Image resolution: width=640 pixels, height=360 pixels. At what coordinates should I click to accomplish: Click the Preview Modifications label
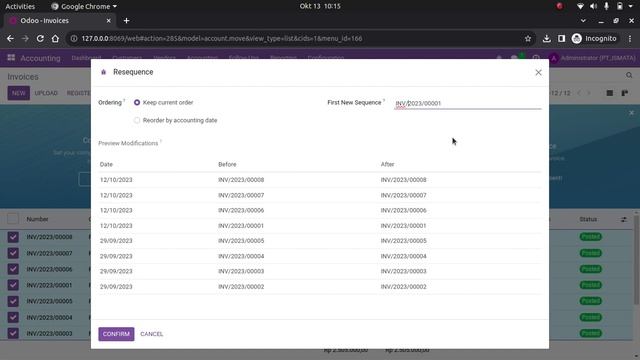[x=128, y=143]
